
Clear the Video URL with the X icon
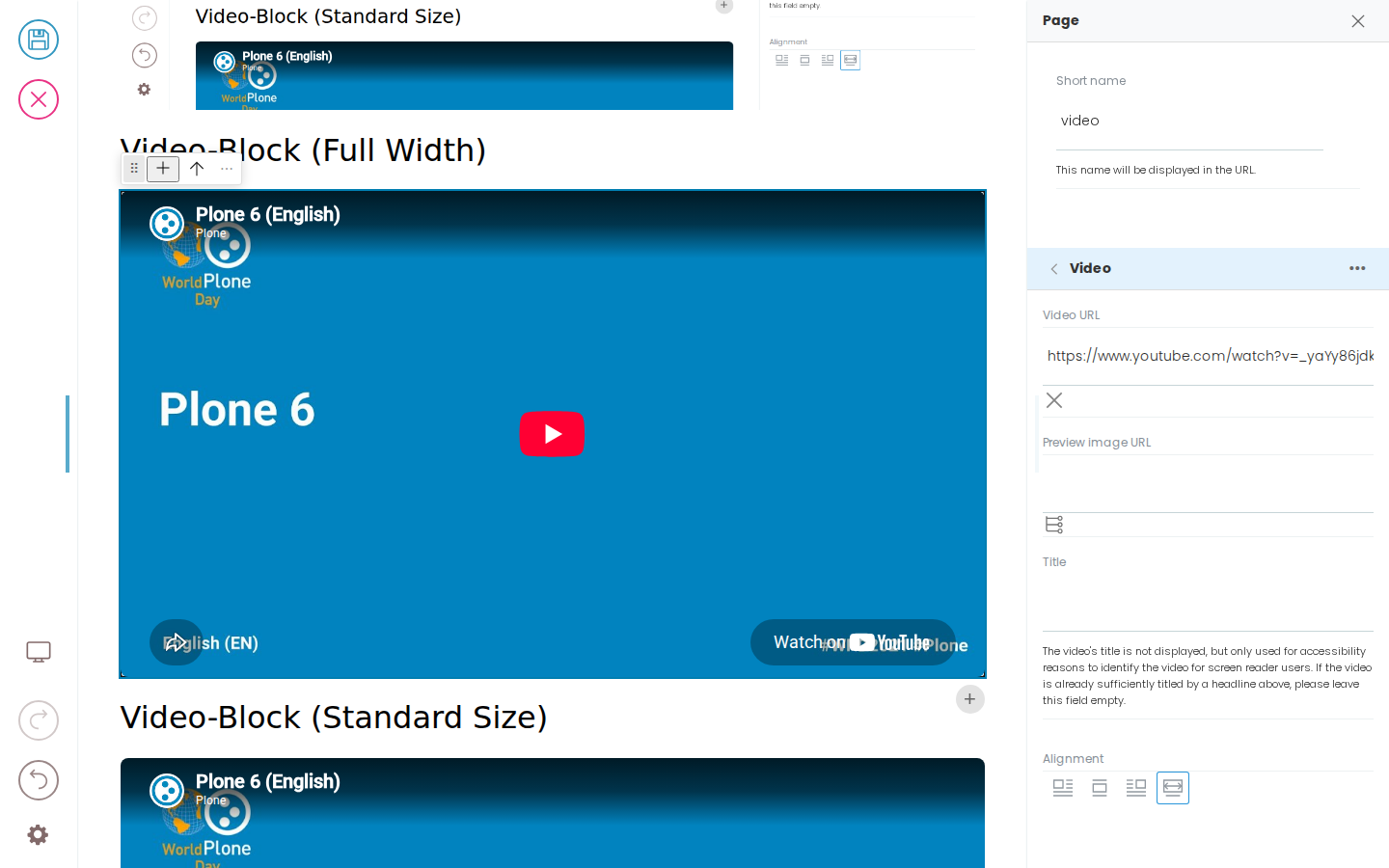click(x=1054, y=400)
